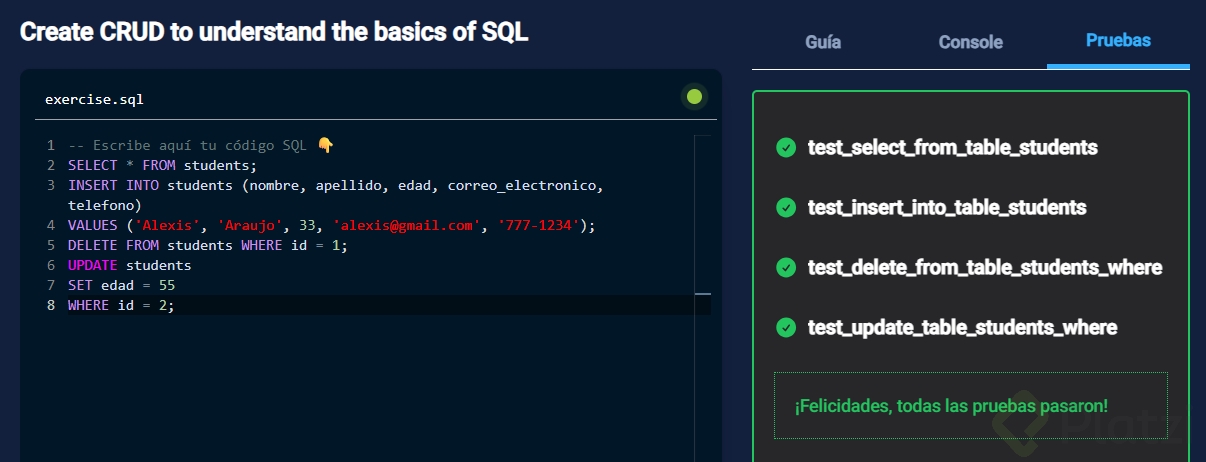1206x462 pixels.
Task: Click the pointing hand emoji in the comment
Action: (325, 145)
